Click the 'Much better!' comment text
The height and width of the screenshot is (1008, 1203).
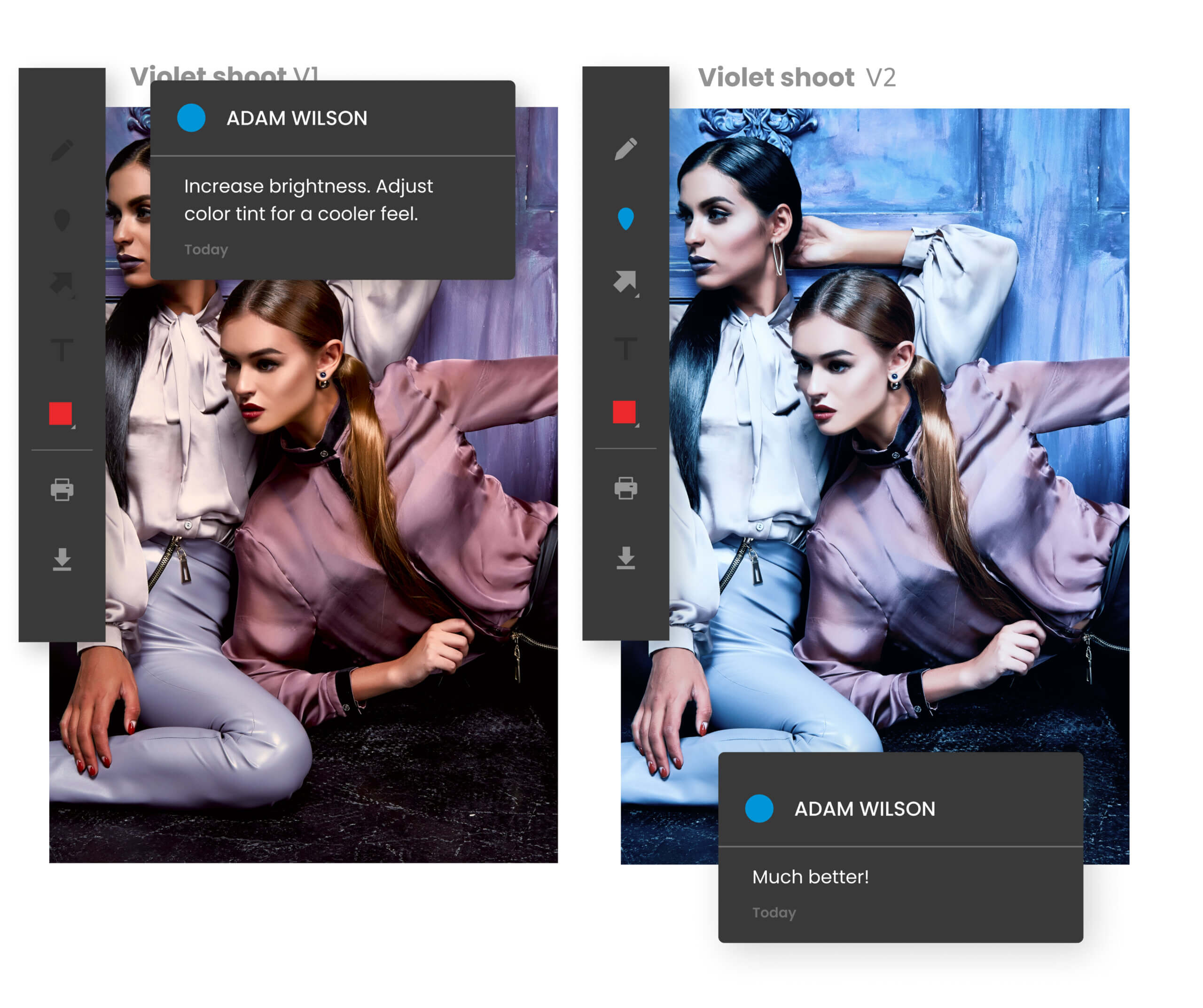point(810,877)
